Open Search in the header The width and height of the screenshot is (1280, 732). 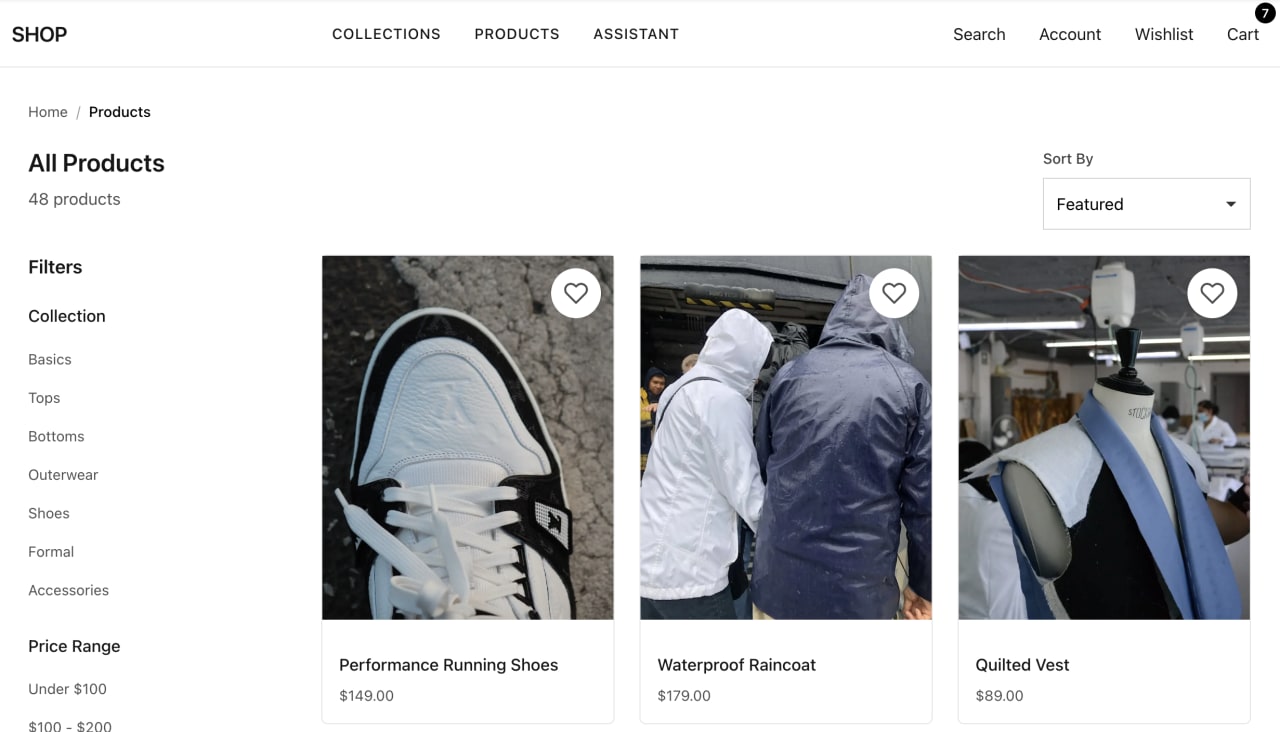coord(979,34)
